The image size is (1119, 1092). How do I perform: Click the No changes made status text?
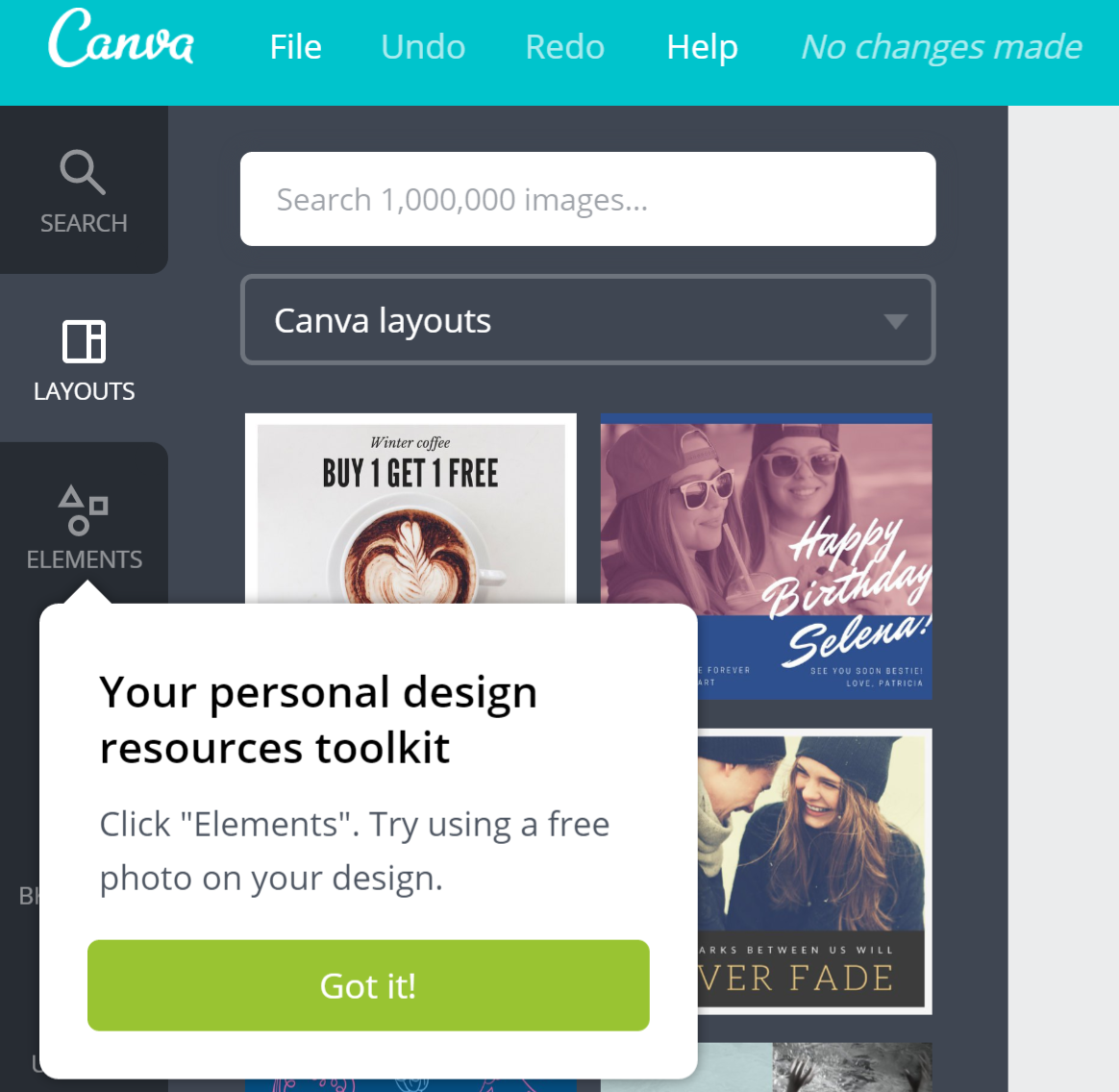click(941, 47)
